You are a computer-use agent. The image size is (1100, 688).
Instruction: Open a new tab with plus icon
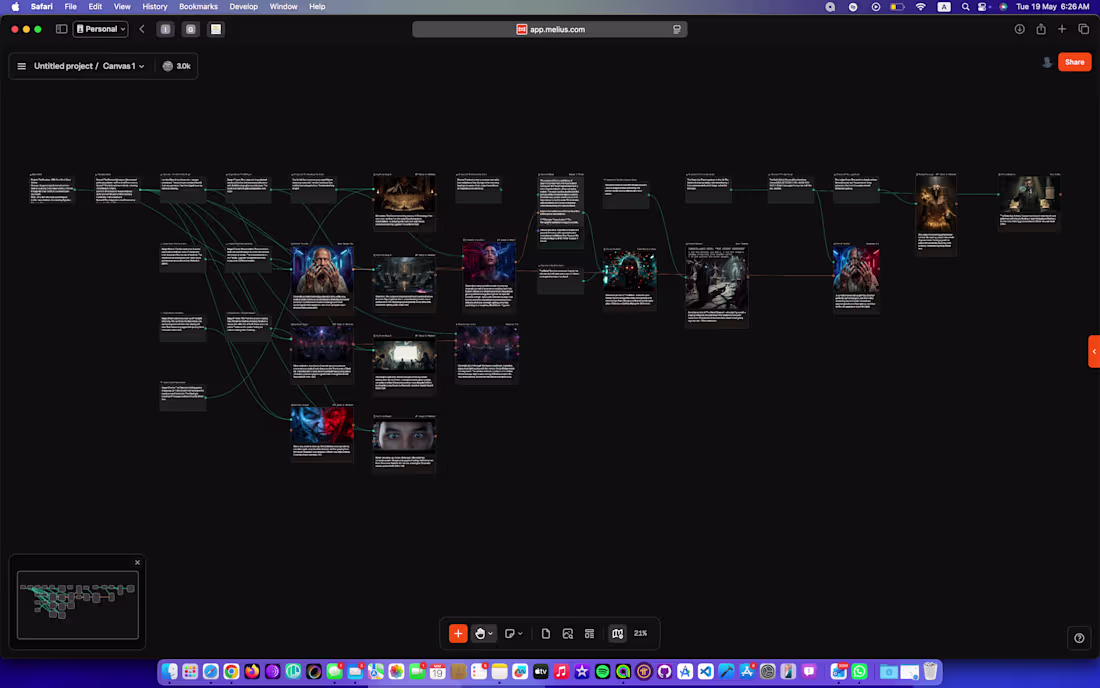click(x=1062, y=29)
